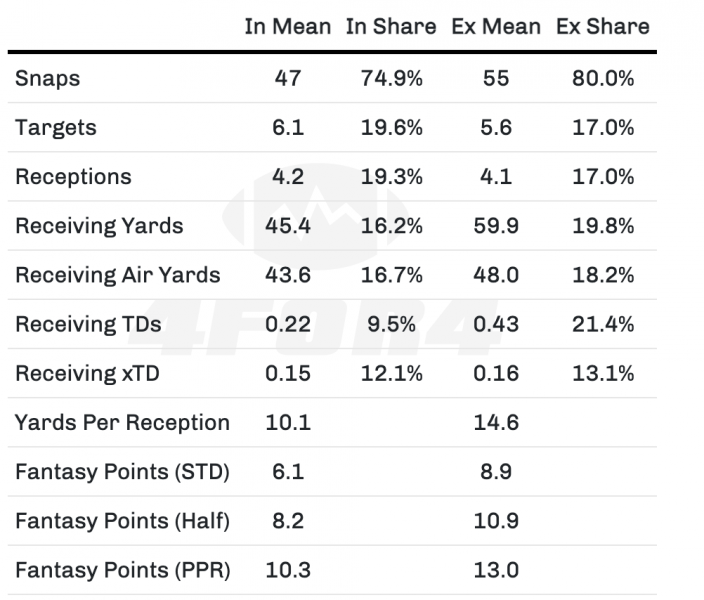Select the Receiving TDs row label
The height and width of the screenshot is (600, 704).
point(88,323)
